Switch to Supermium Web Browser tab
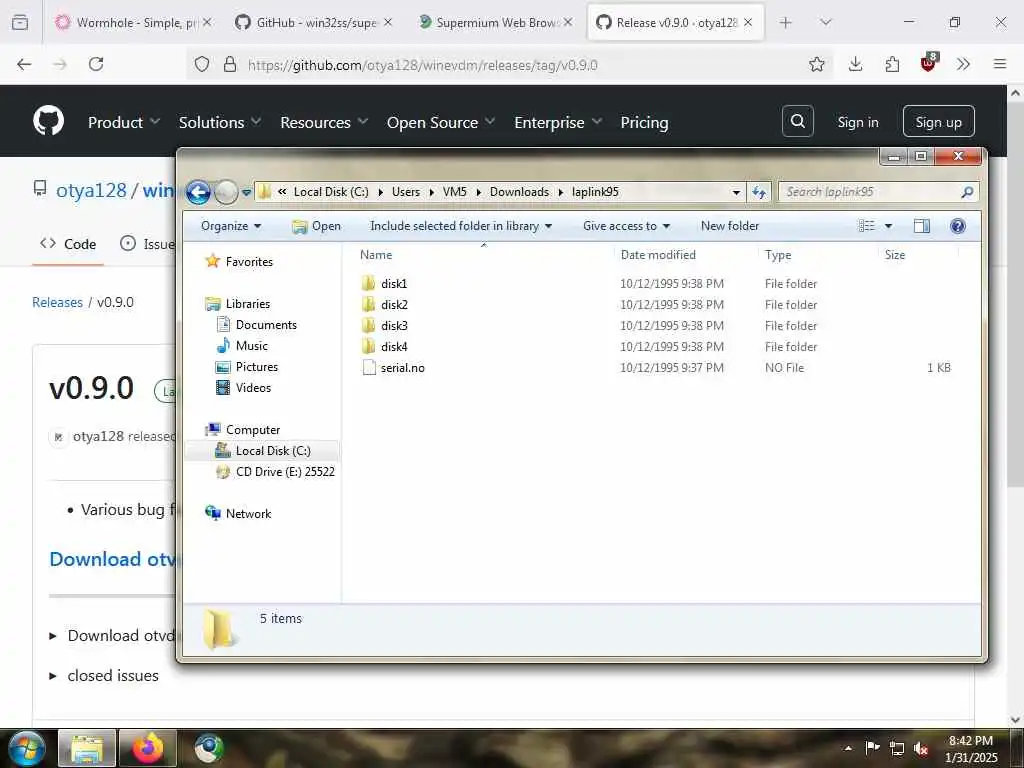 (x=494, y=22)
